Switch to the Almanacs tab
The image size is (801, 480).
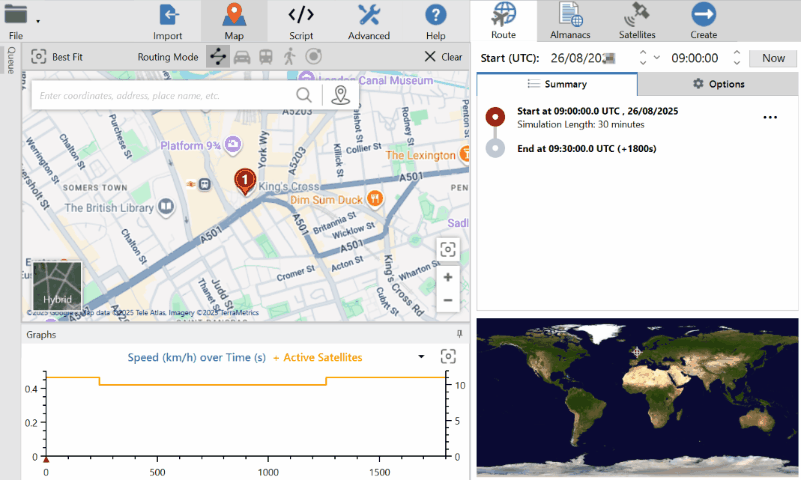pyautogui.click(x=570, y=20)
